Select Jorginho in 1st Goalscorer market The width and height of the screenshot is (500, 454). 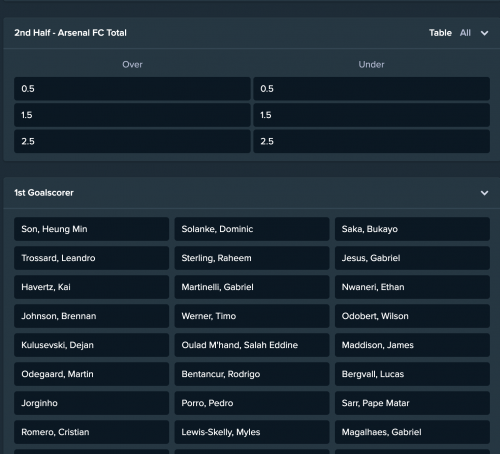(x=91, y=403)
